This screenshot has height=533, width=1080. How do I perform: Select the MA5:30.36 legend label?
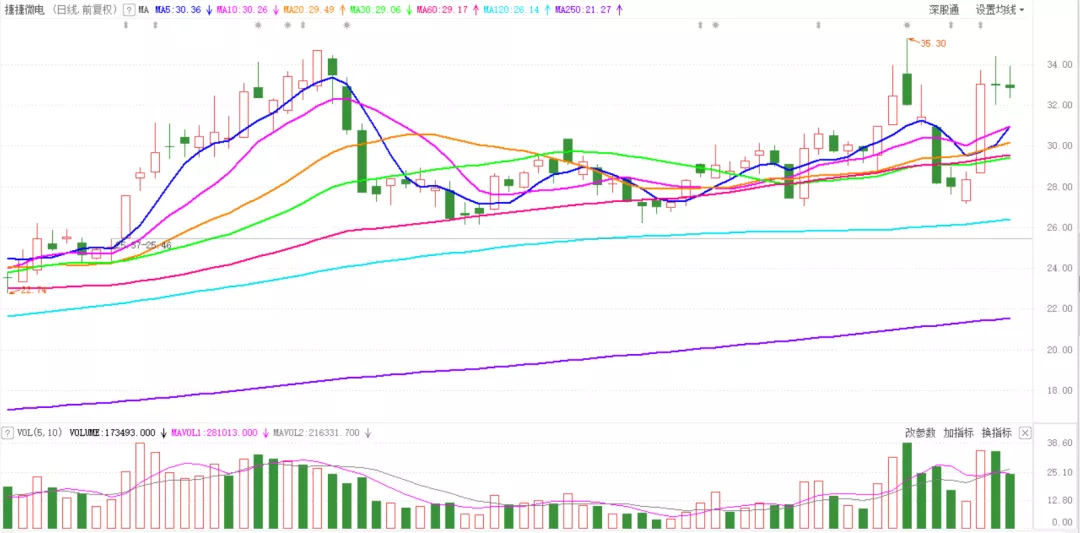tap(177, 10)
